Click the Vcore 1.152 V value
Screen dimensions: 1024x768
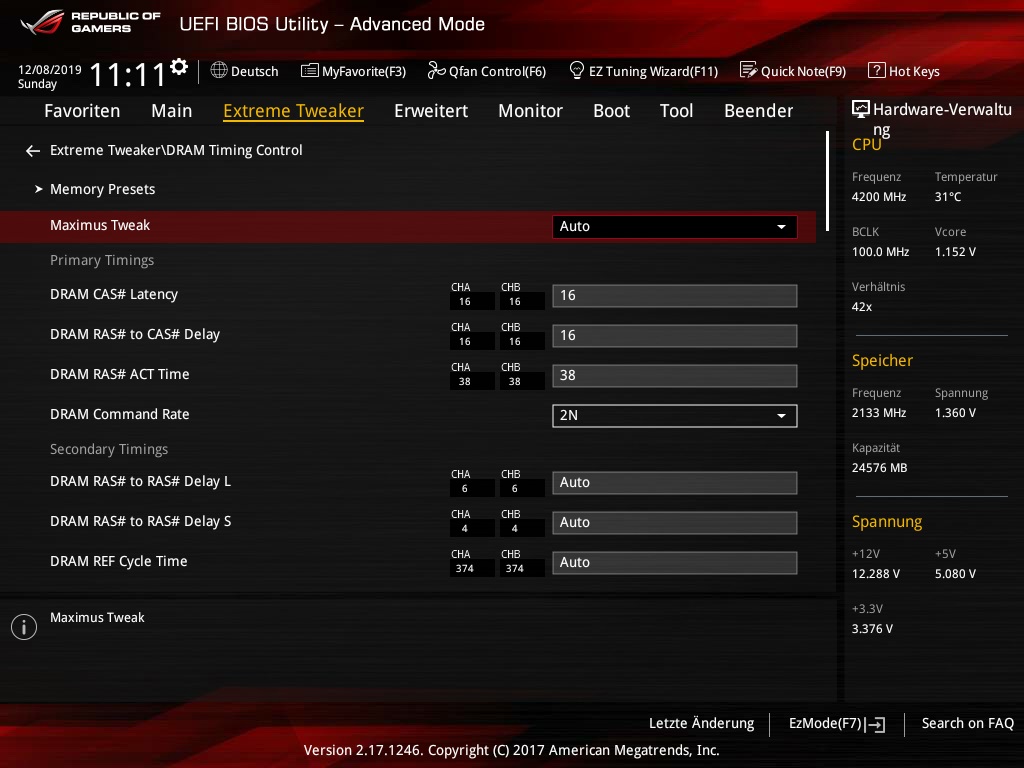(955, 251)
